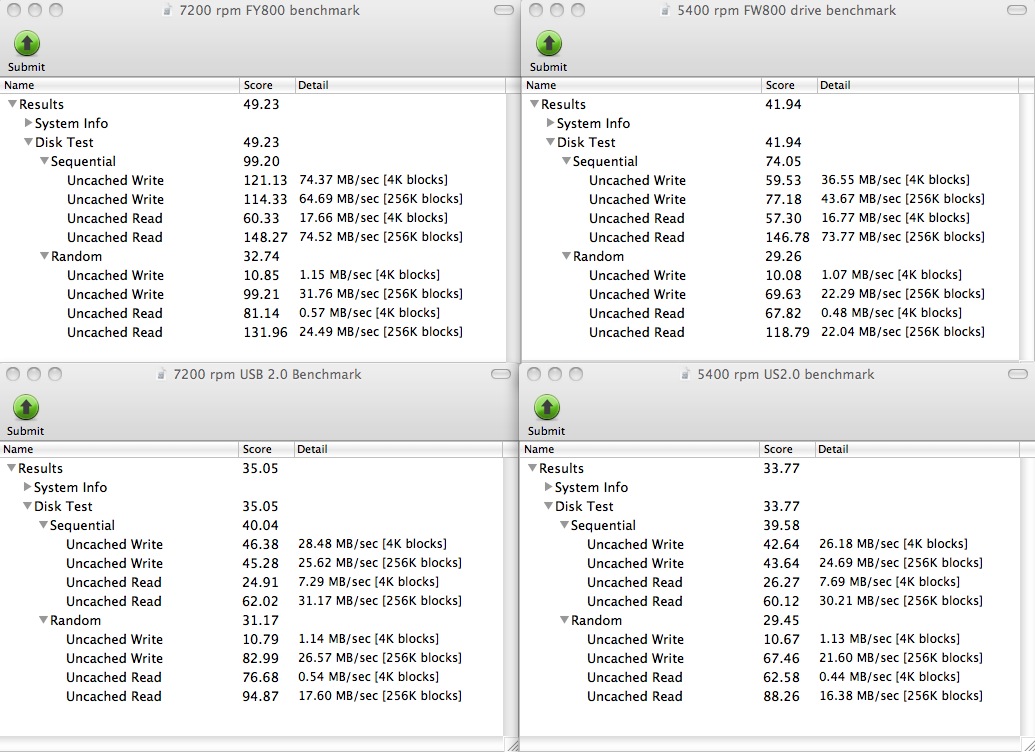Image resolution: width=1035 pixels, height=752 pixels.
Task: Collapse Sequential in 7200 rpm FY800 window
Action: point(44,160)
